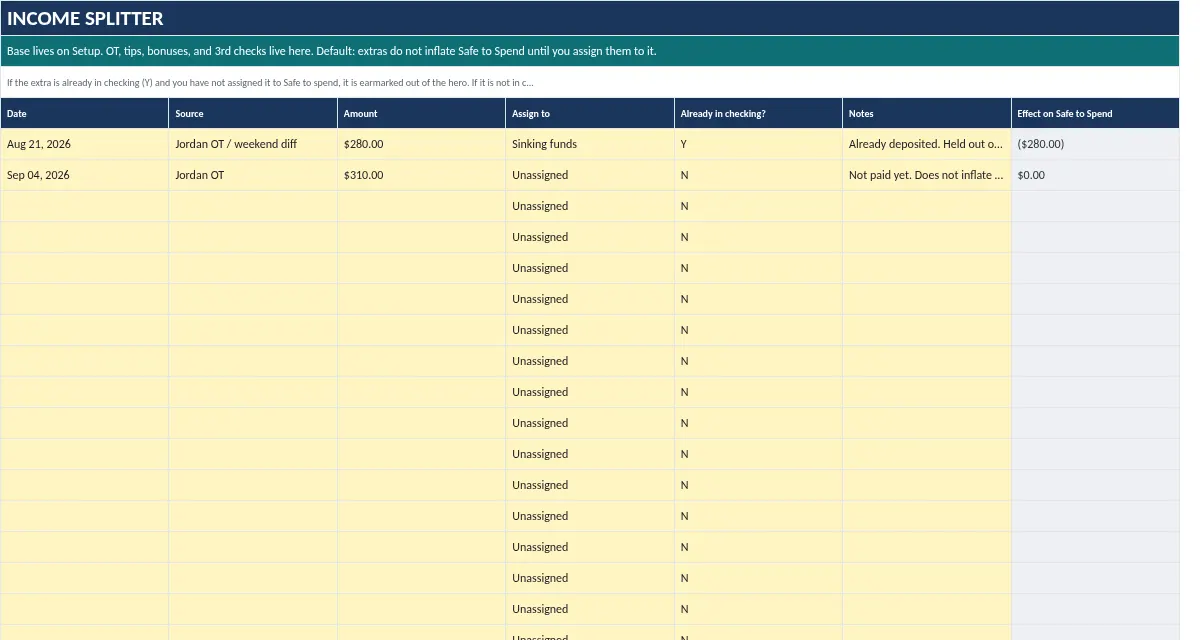
Task: Click the ($280.00) effect cell
Action: [x=1096, y=144]
